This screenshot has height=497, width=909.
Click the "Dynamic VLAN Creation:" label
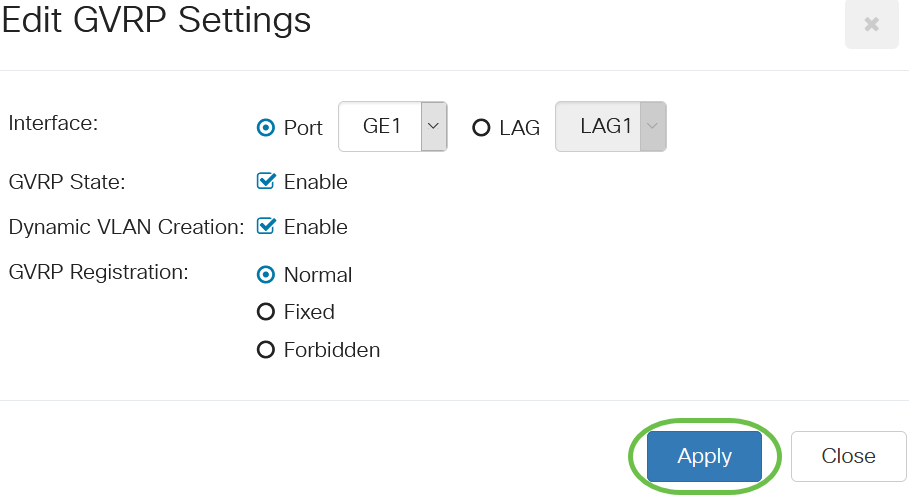pos(126,227)
